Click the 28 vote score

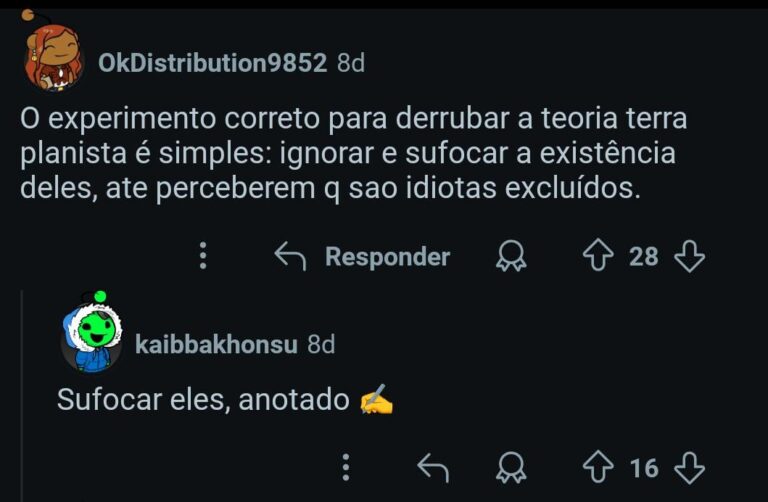(x=644, y=257)
